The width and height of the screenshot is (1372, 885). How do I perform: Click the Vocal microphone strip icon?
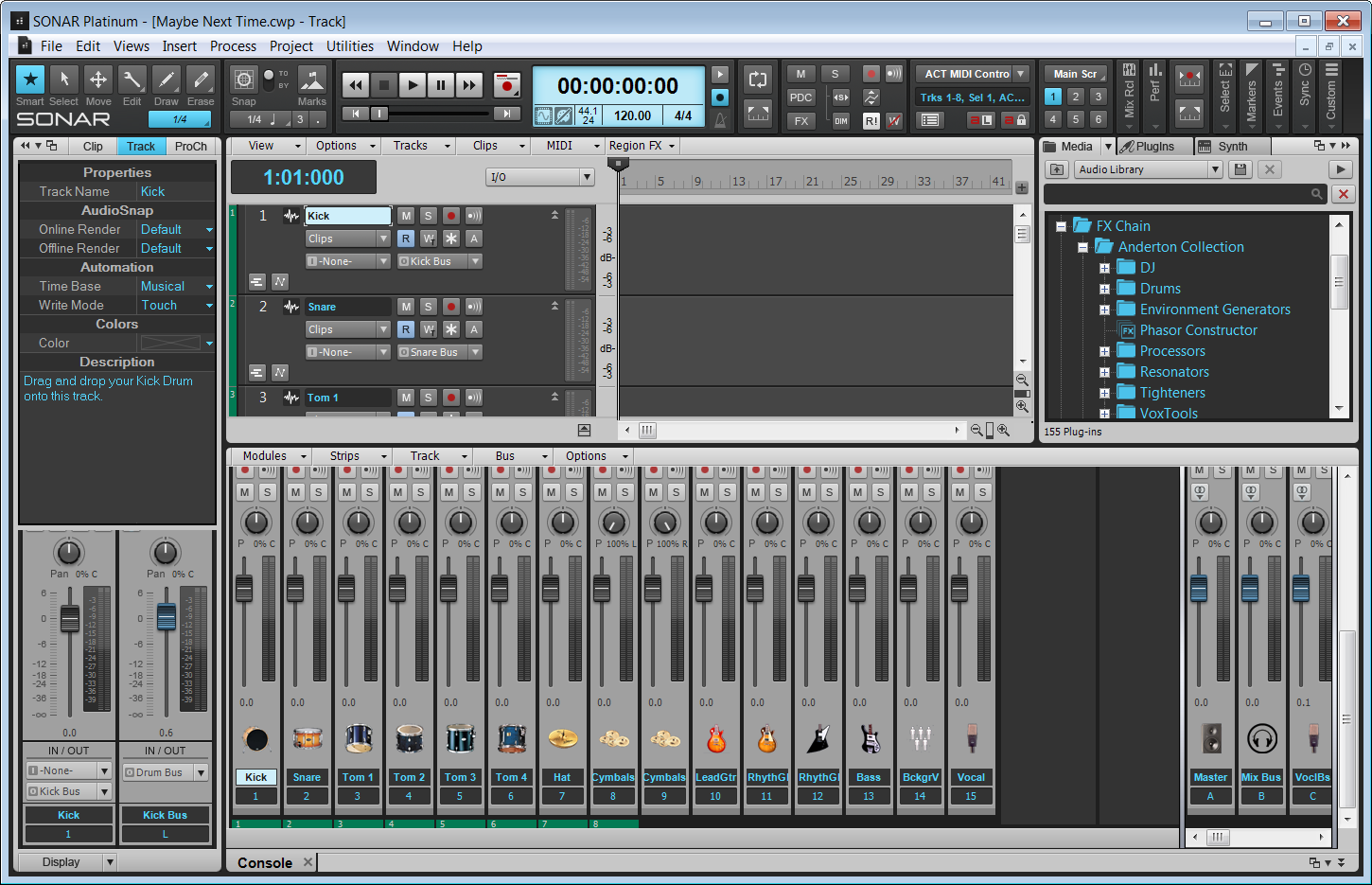click(x=971, y=738)
